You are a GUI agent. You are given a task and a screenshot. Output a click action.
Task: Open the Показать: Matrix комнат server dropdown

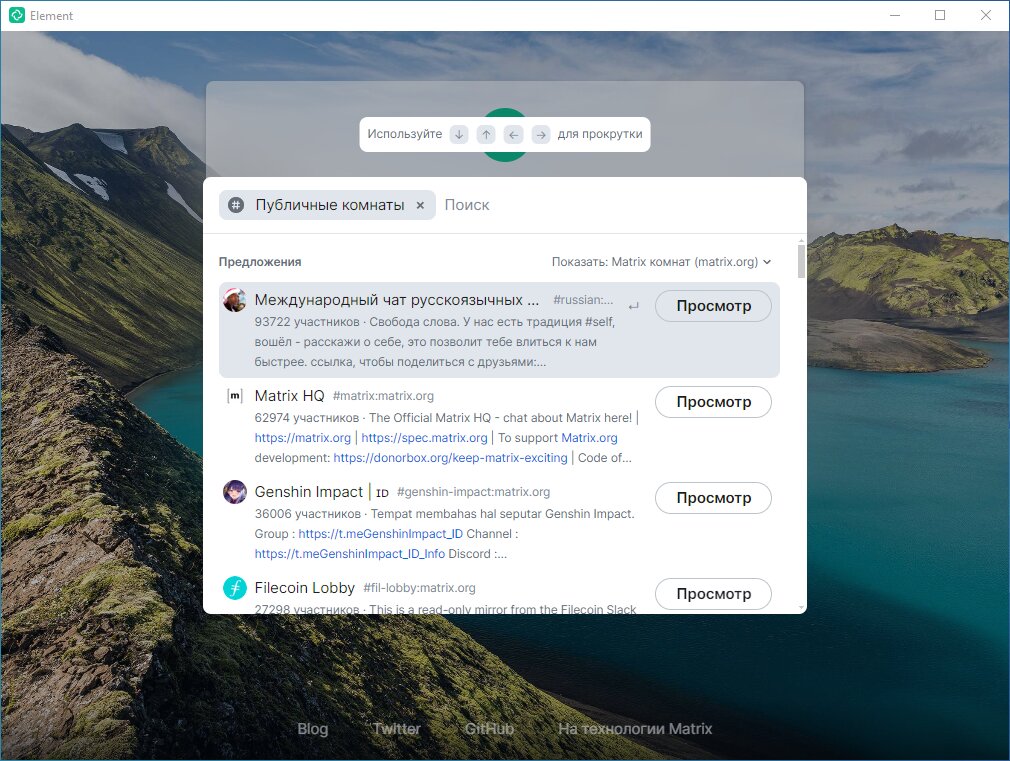click(662, 262)
